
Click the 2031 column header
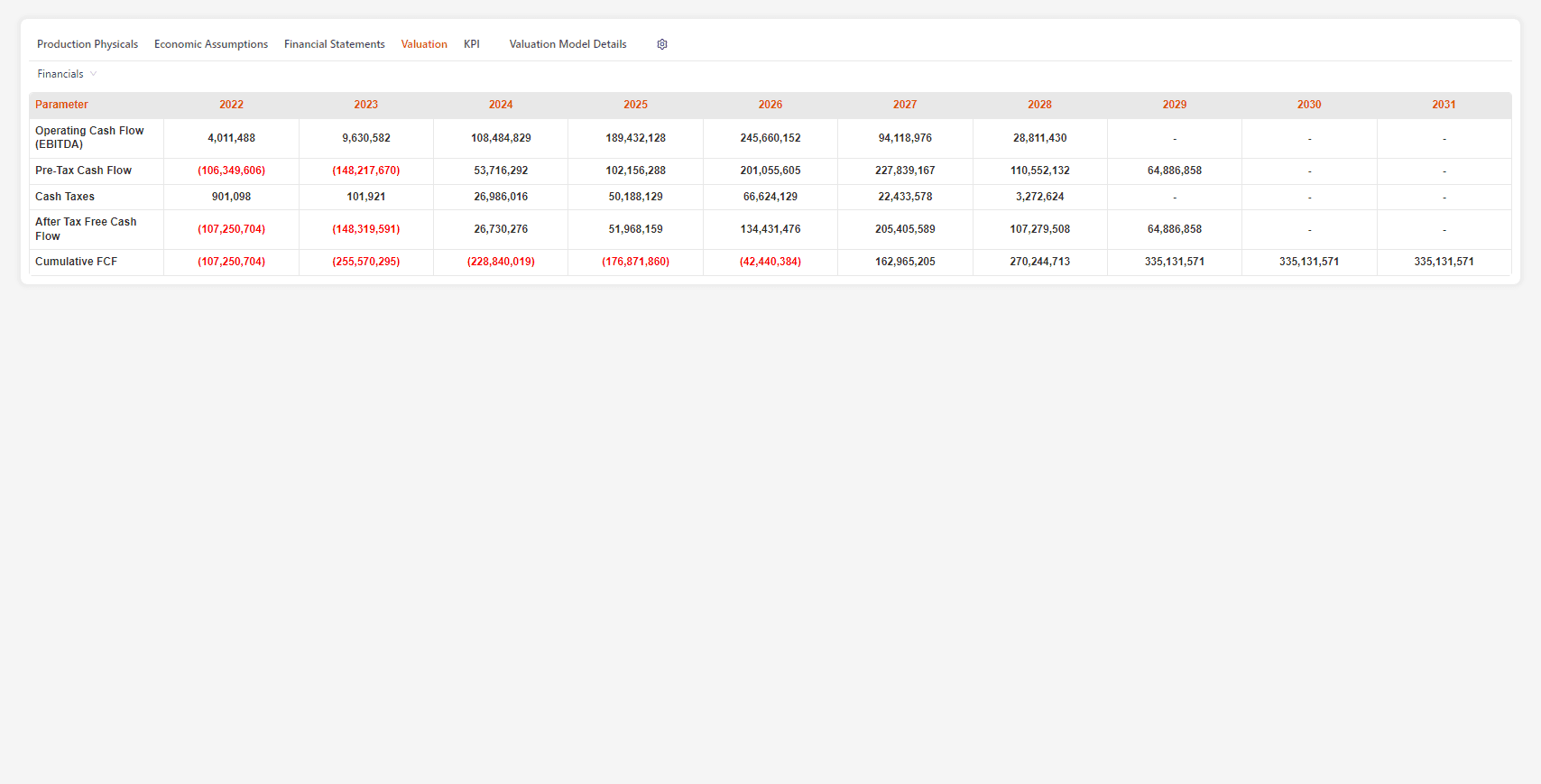[x=1444, y=105]
